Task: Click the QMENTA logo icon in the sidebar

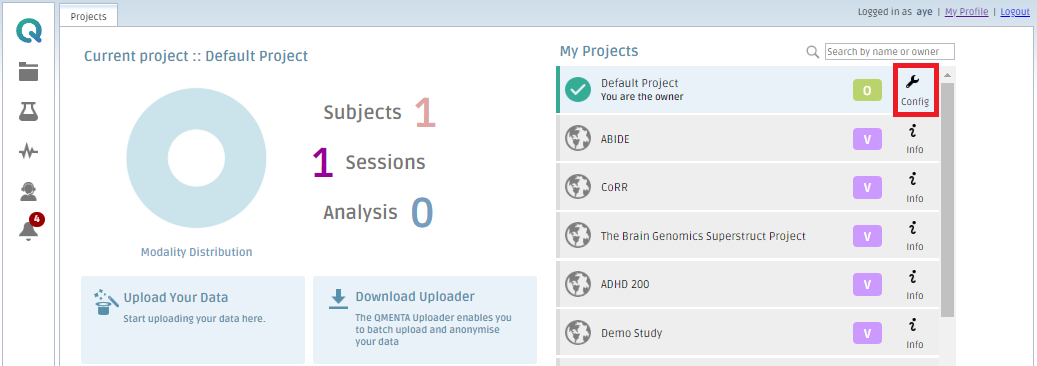Action: pos(29,30)
